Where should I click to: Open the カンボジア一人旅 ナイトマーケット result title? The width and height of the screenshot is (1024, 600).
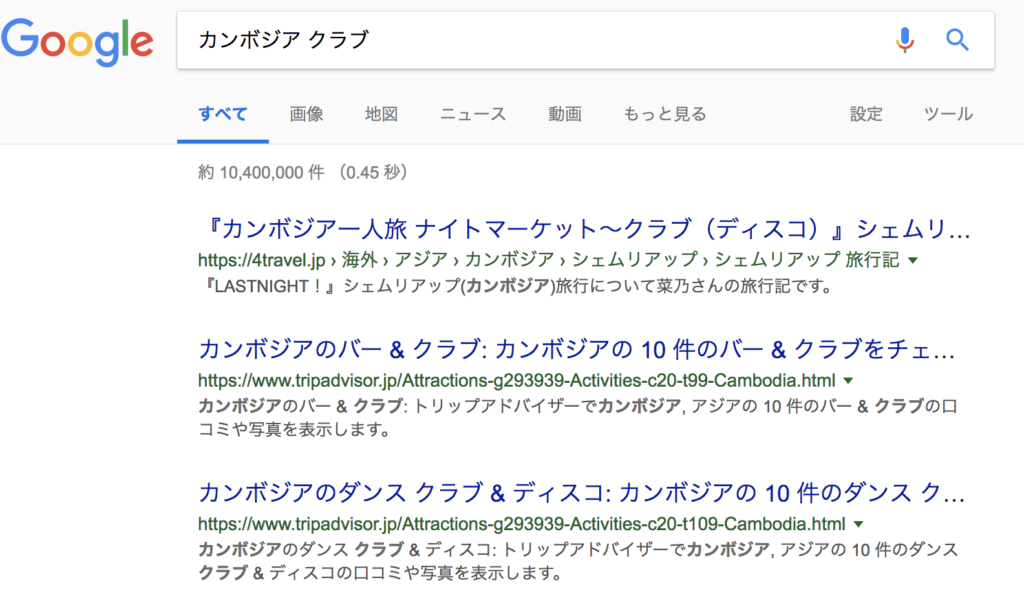coord(585,229)
